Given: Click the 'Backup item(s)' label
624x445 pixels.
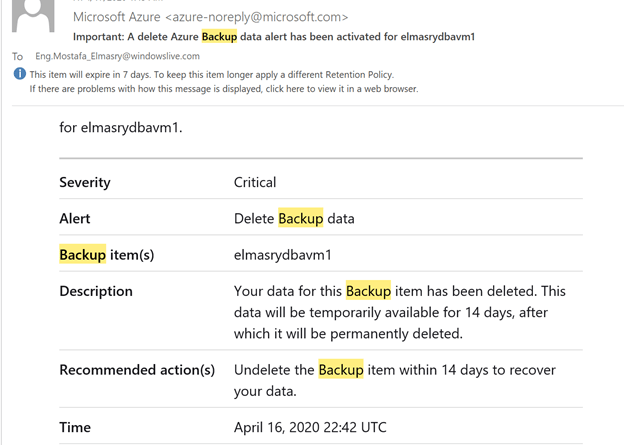Looking at the screenshot, I should [106, 255].
